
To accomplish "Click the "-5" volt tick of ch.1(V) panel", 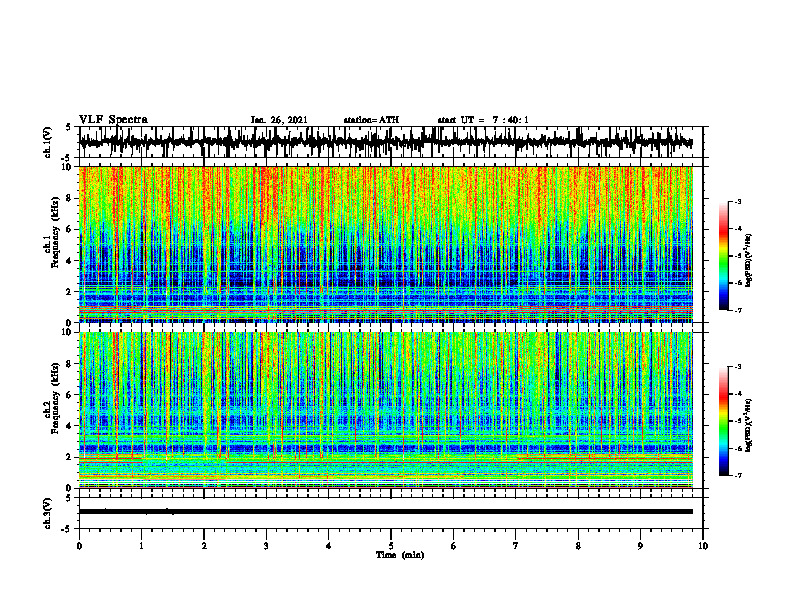I will click(67, 158).
